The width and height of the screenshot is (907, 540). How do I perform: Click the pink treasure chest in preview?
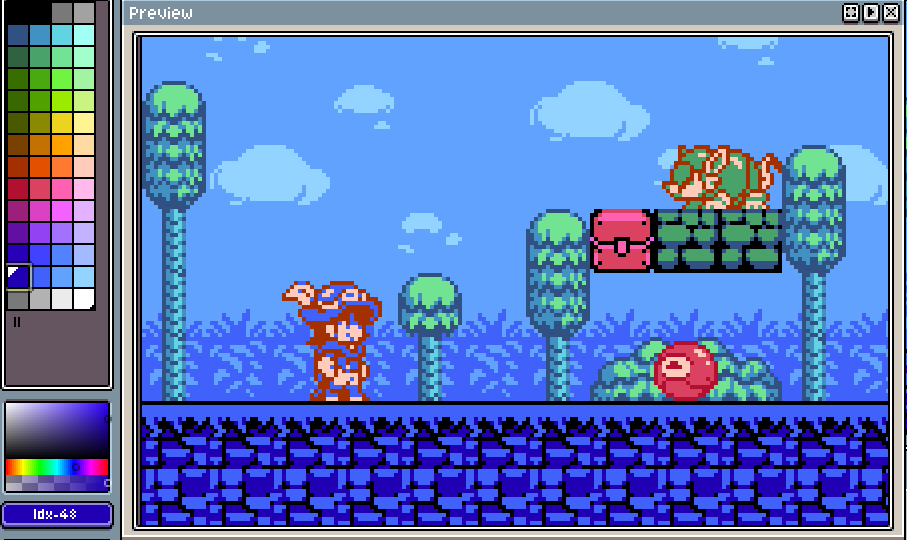tap(621, 241)
